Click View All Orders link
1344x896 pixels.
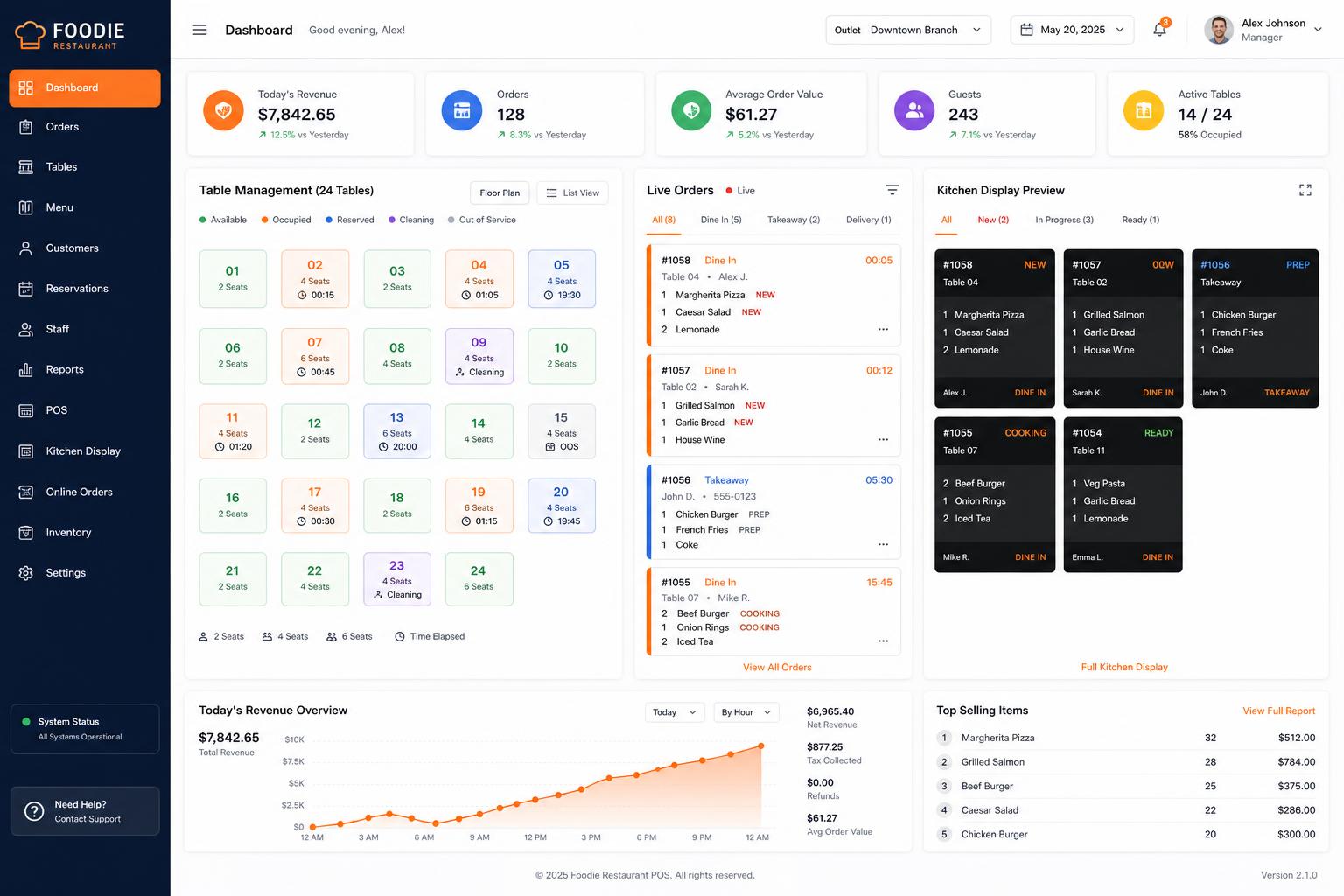(x=777, y=668)
